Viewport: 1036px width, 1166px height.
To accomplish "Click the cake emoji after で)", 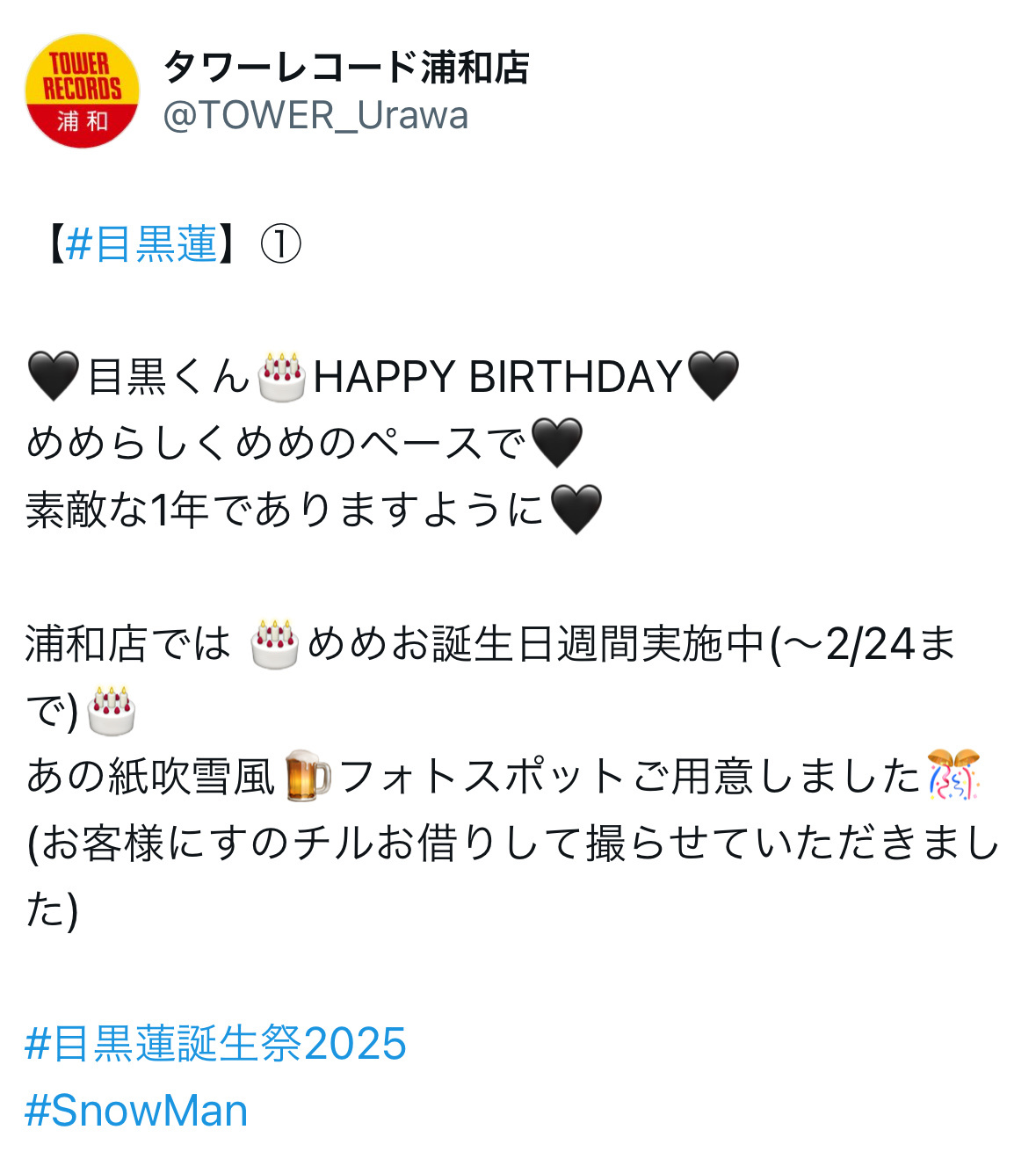I will (112, 711).
